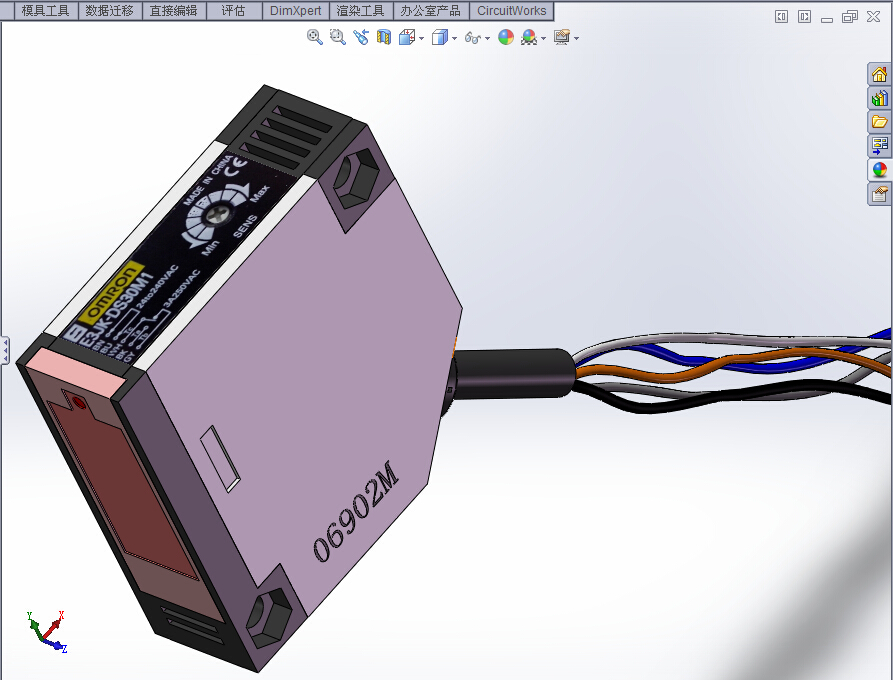Open the View Palette pane
The image size is (893, 680).
click(x=879, y=146)
